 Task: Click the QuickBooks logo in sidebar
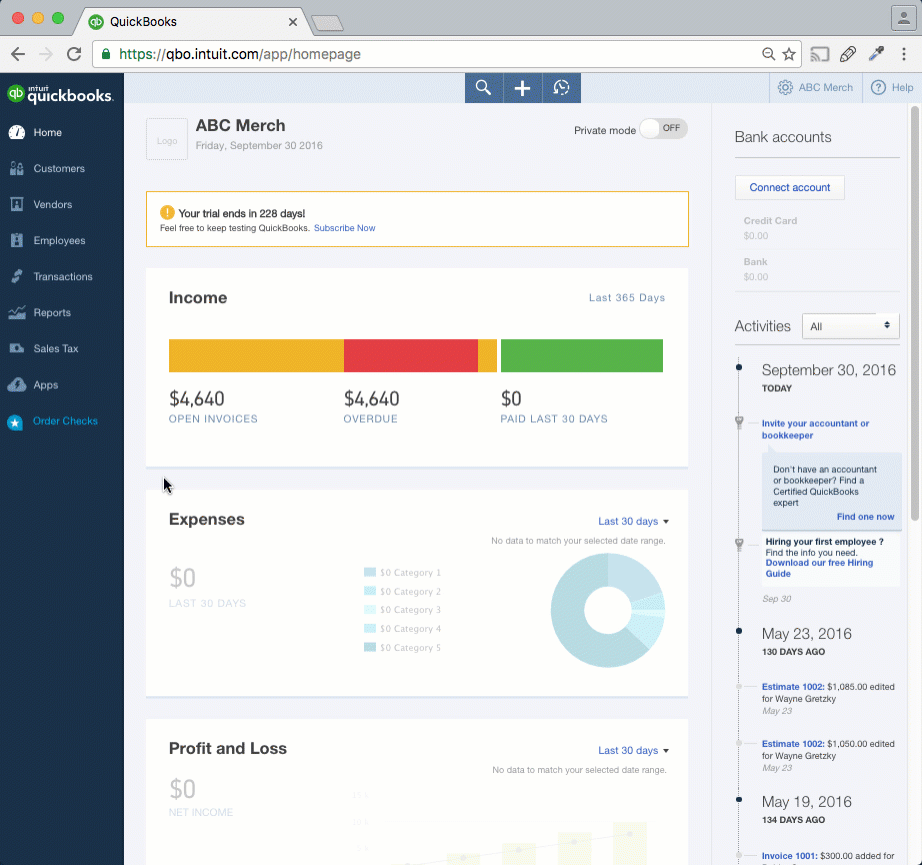pyautogui.click(x=60, y=94)
